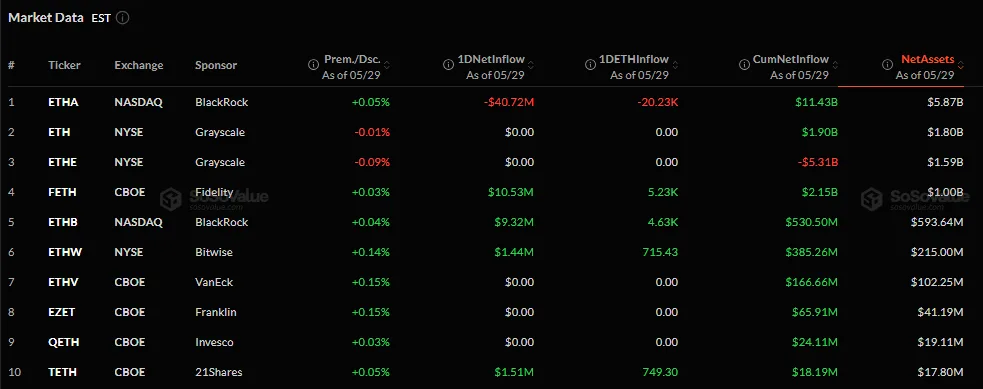The width and height of the screenshot is (983, 389).
Task: Click the $9.32M net inflow value
Action: click(x=513, y=222)
